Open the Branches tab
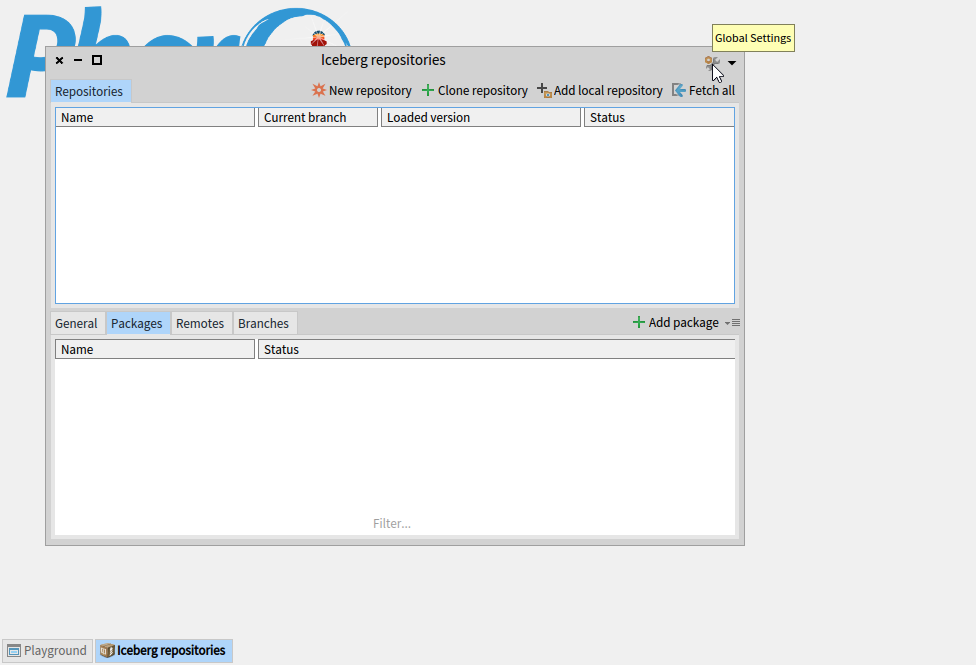Image resolution: width=976 pixels, height=665 pixels. point(263,323)
